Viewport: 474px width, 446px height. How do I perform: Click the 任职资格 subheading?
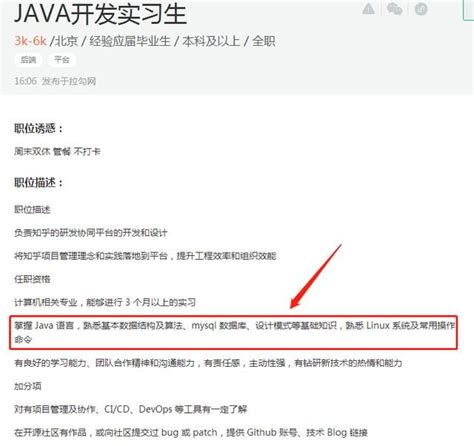coord(32,279)
